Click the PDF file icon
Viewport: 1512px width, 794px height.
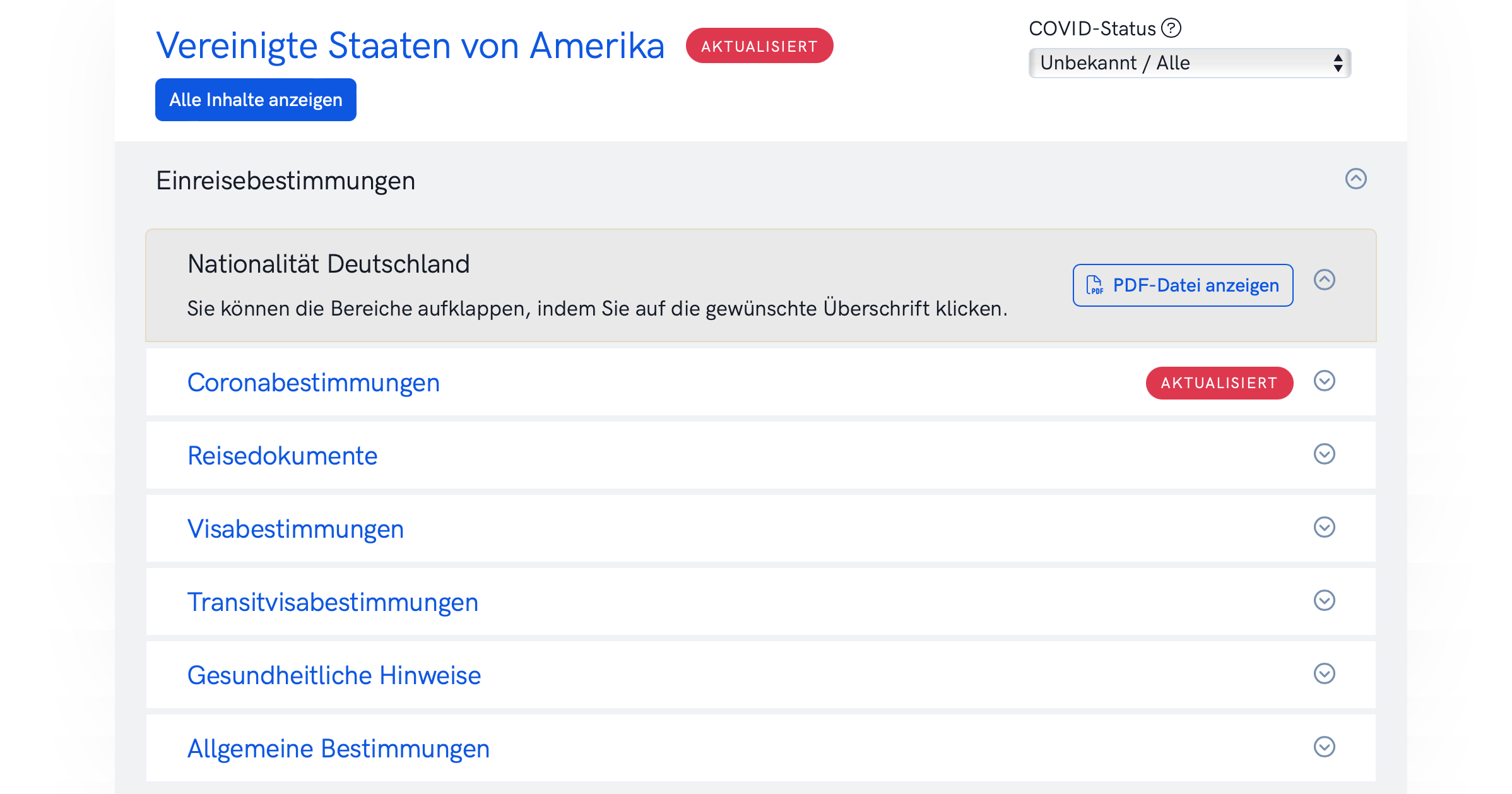click(1094, 285)
